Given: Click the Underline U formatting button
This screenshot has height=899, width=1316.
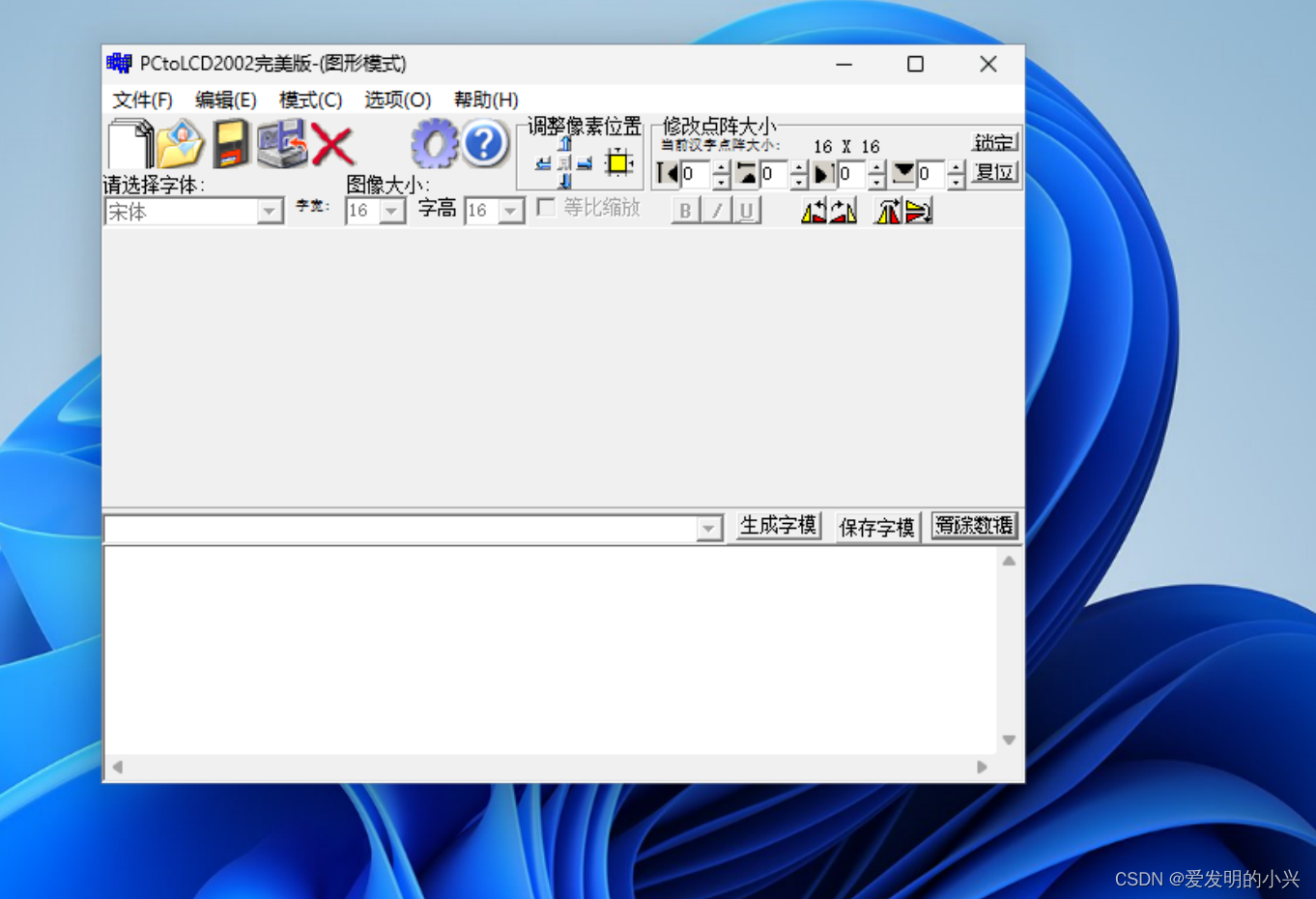Looking at the screenshot, I should pyautogui.click(x=747, y=211).
